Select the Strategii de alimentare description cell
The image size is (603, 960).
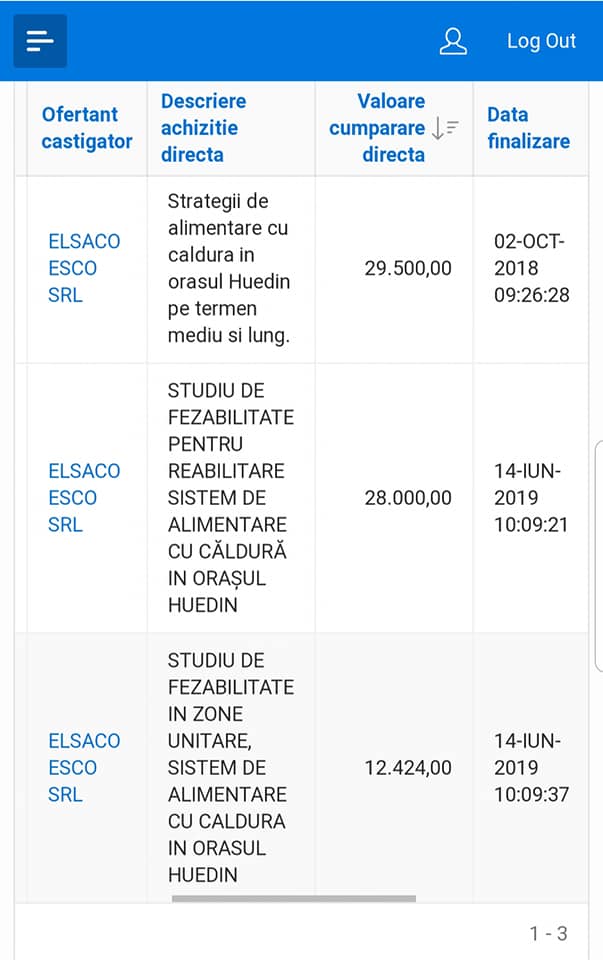click(231, 269)
